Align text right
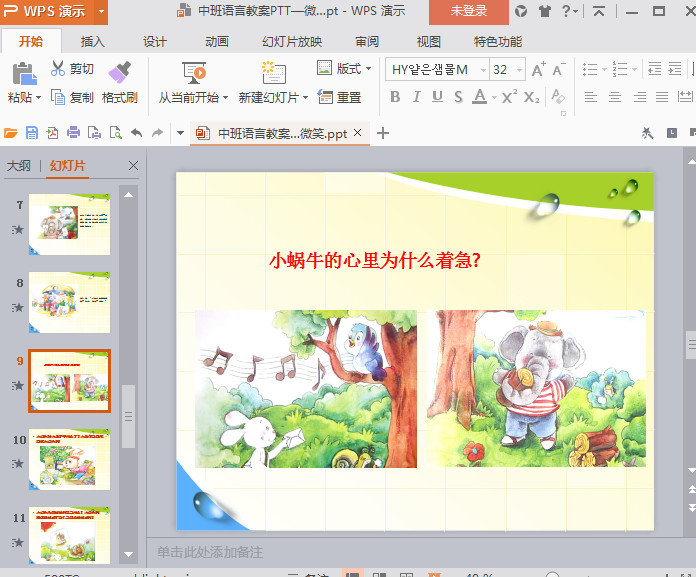The image size is (696, 577). tap(639, 96)
